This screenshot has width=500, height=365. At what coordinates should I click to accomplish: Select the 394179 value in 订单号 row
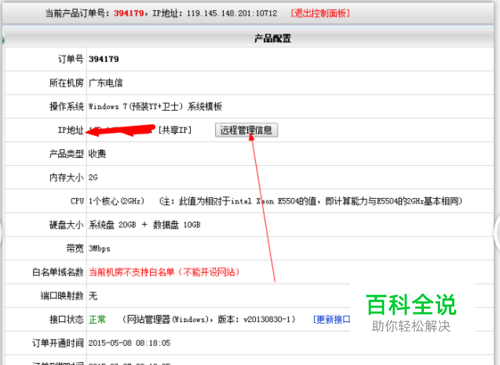[x=104, y=59]
